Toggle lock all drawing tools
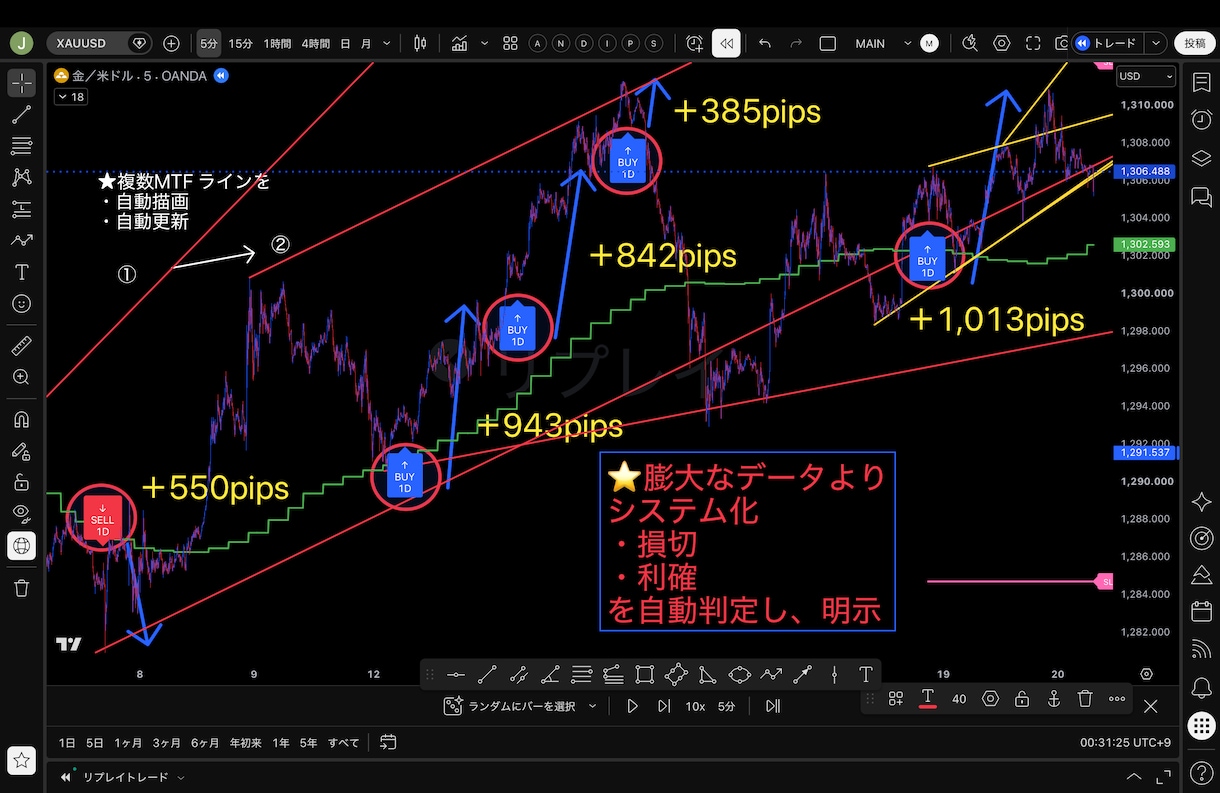Screen dimensions: 1220x793 21,483
